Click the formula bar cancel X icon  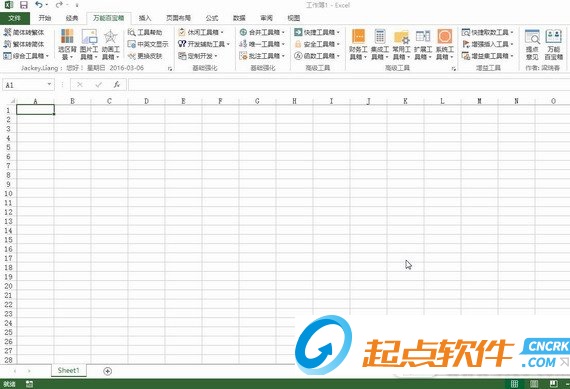(x=80, y=85)
